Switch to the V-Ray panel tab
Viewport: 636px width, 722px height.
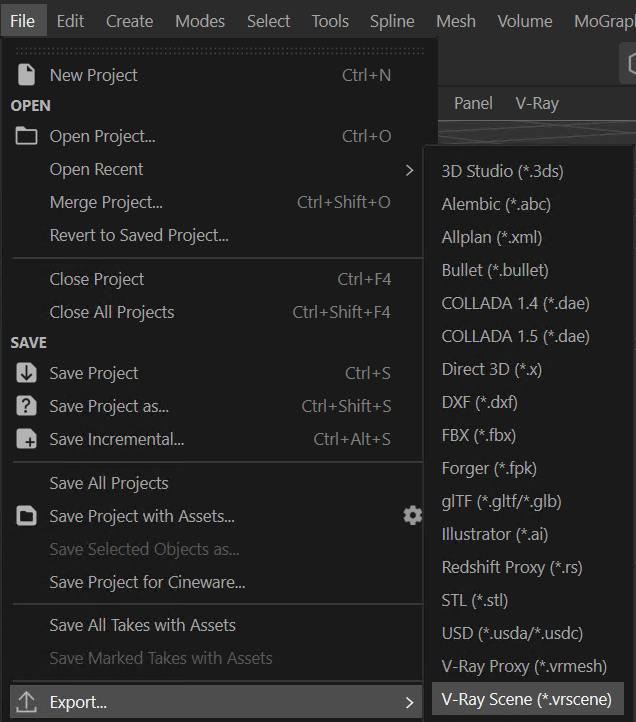537,103
